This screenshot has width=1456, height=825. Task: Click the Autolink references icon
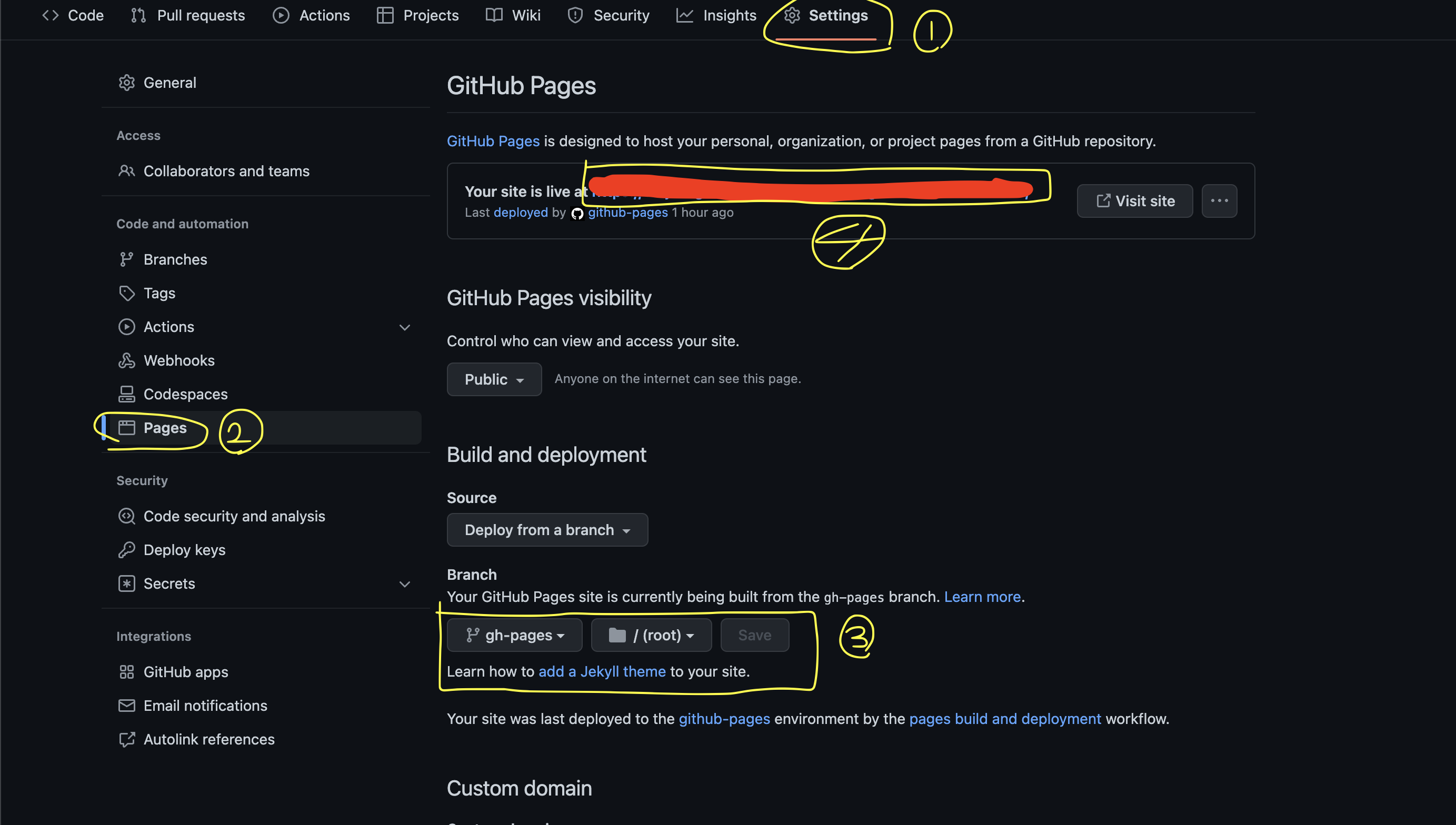(126, 739)
